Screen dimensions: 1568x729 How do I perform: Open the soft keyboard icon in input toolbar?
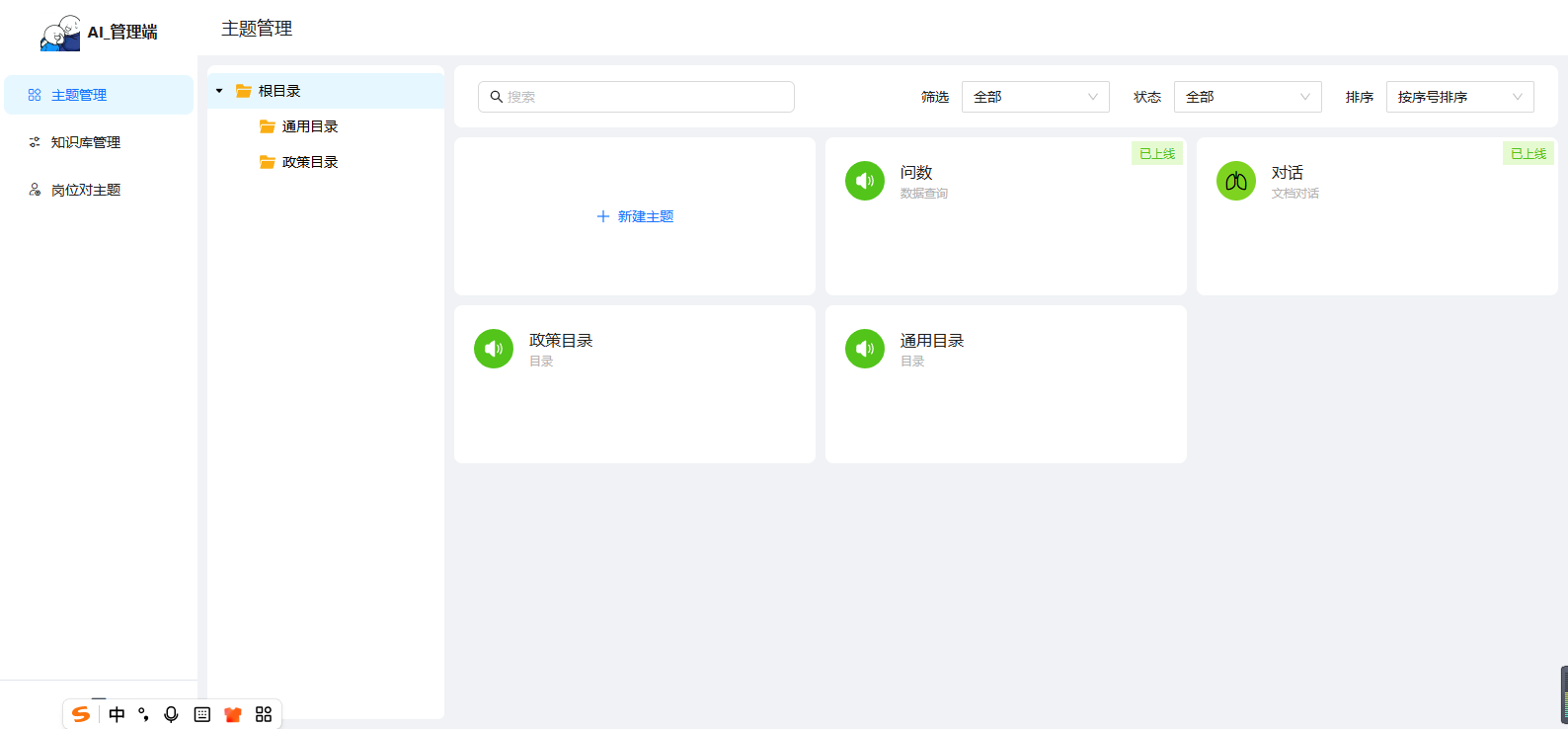[202, 714]
